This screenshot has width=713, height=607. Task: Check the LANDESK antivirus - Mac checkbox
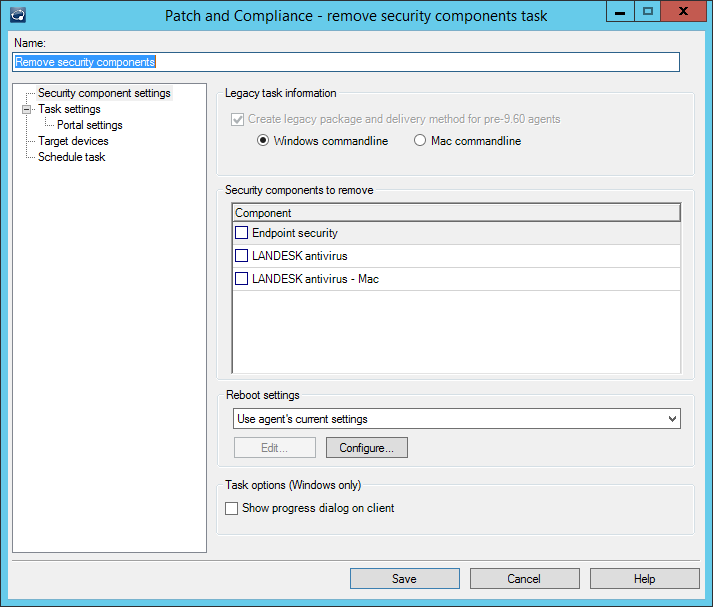tap(241, 278)
